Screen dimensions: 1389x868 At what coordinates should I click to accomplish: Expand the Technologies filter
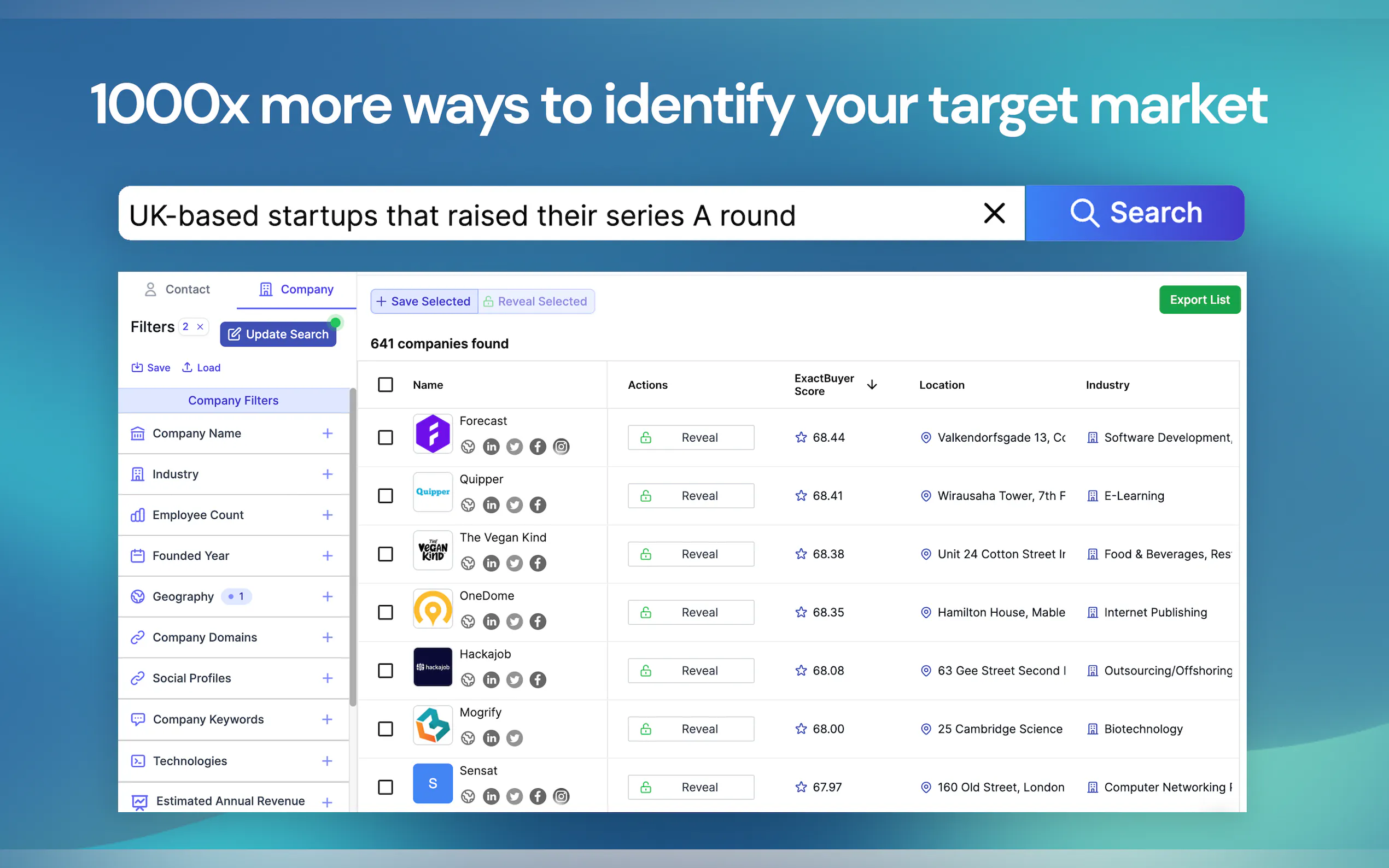(x=328, y=761)
